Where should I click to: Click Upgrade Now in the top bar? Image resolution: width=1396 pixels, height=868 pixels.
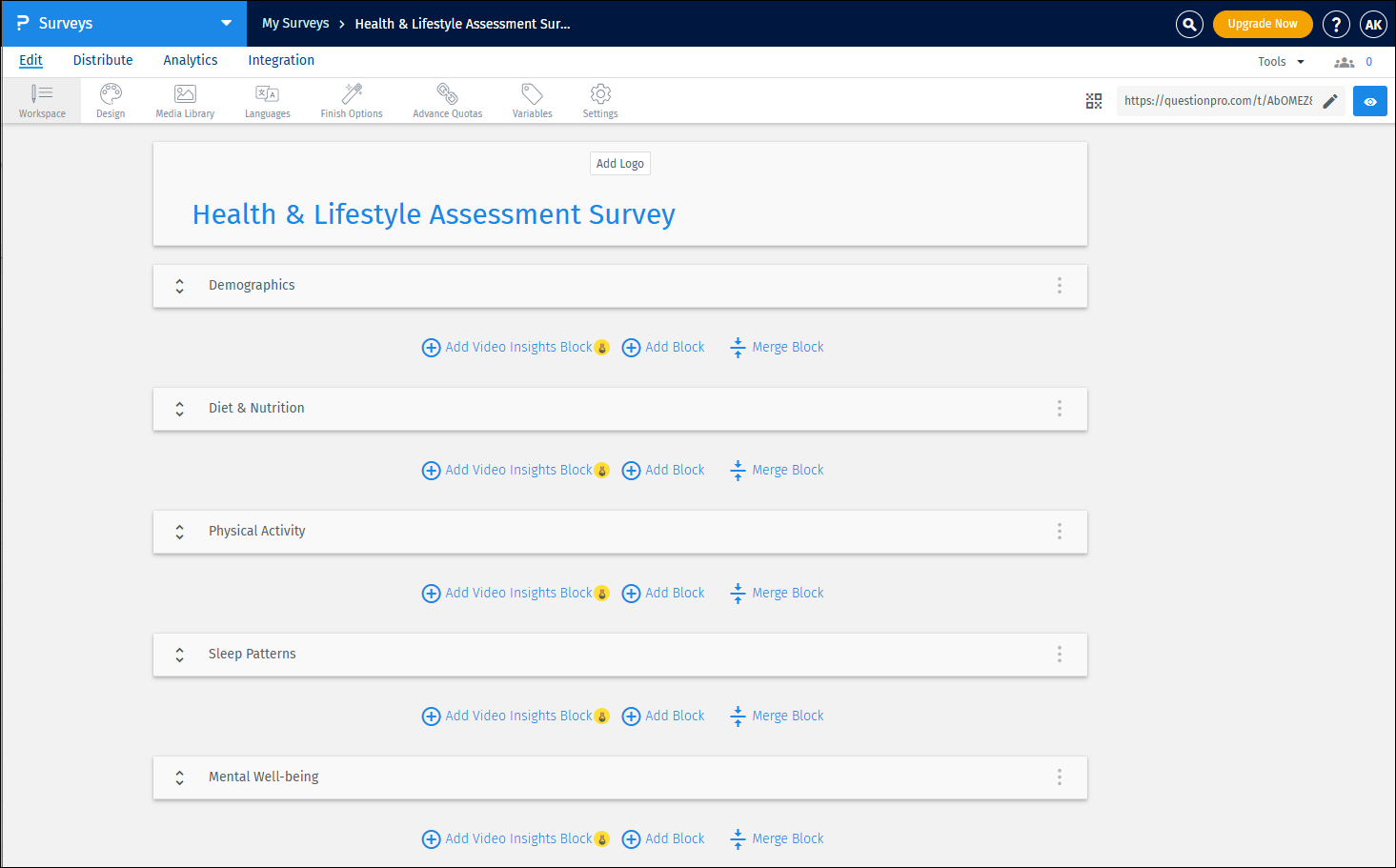pyautogui.click(x=1263, y=24)
